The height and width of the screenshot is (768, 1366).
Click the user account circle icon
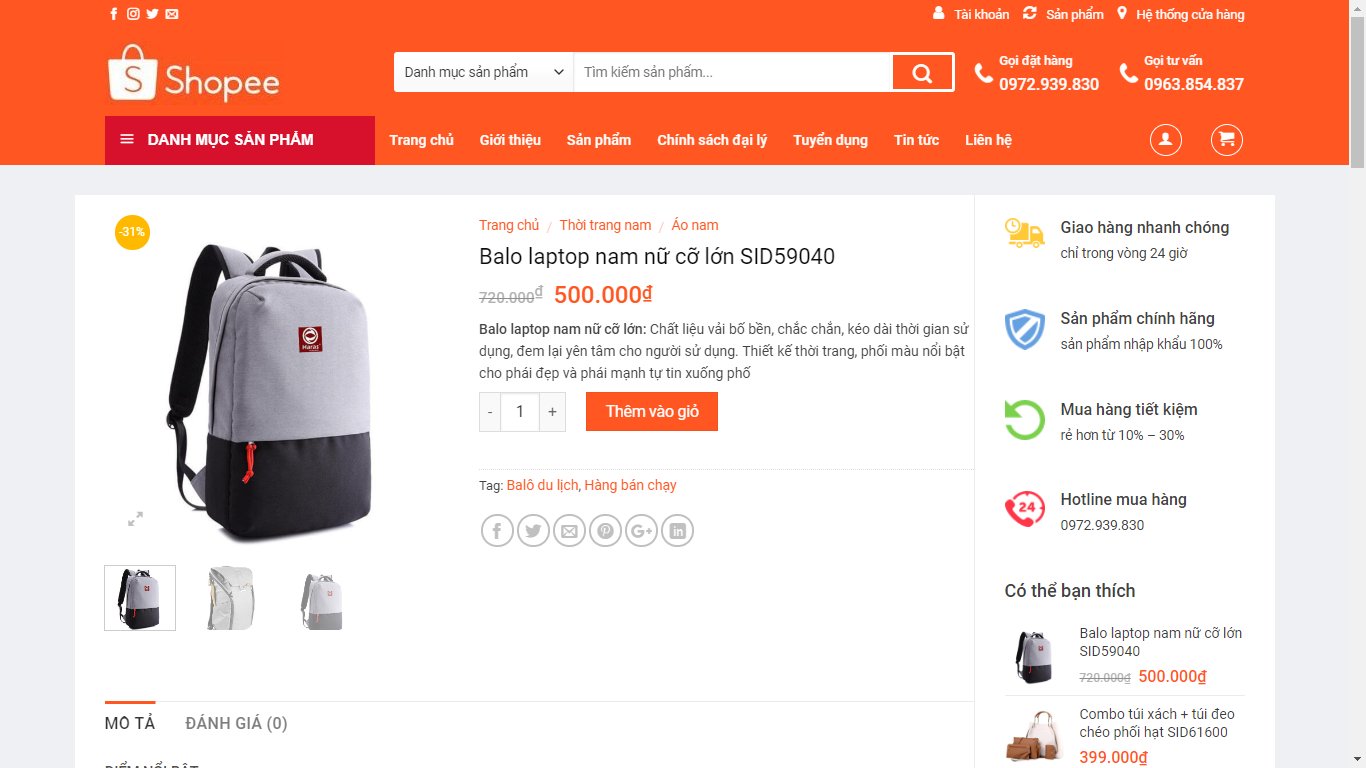1165,140
